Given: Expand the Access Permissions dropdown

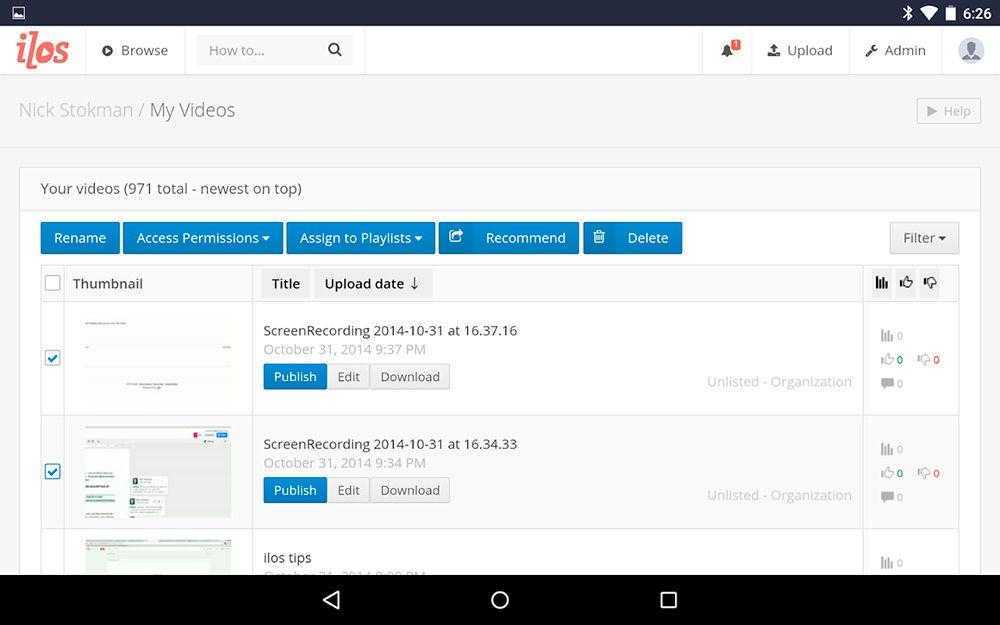Looking at the screenshot, I should coord(203,238).
